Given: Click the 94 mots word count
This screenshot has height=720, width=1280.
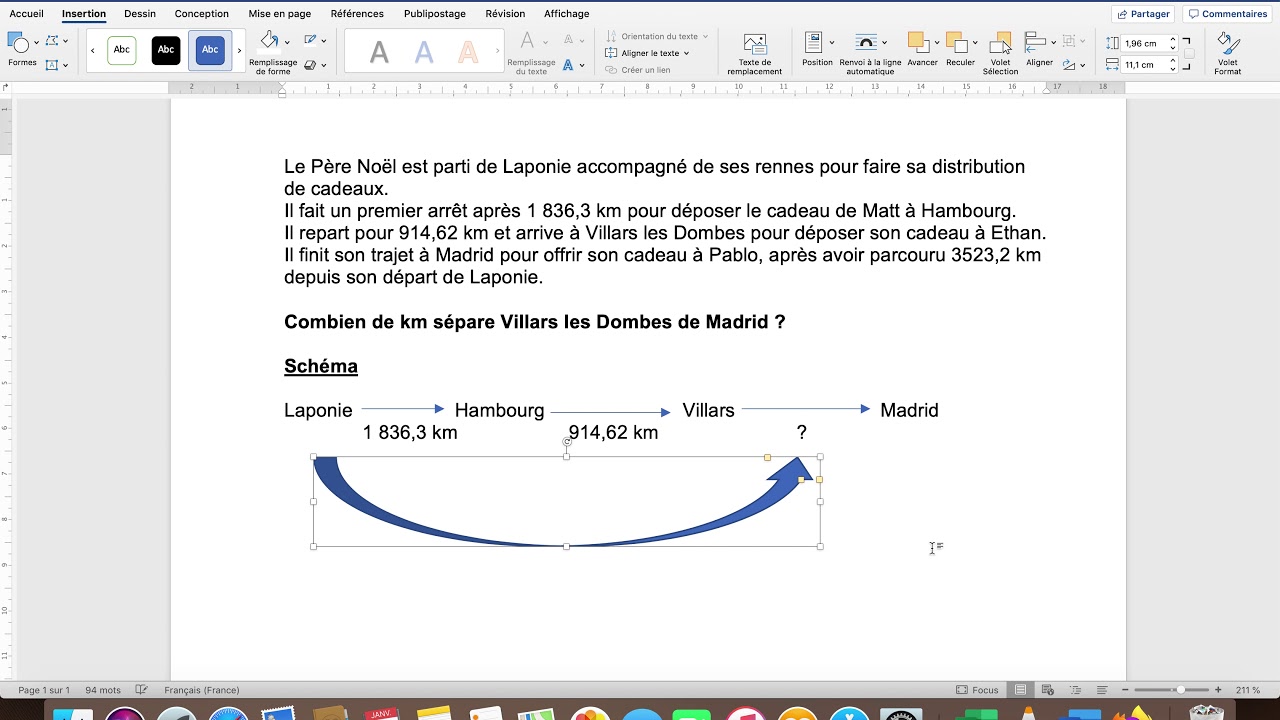Looking at the screenshot, I should [103, 690].
